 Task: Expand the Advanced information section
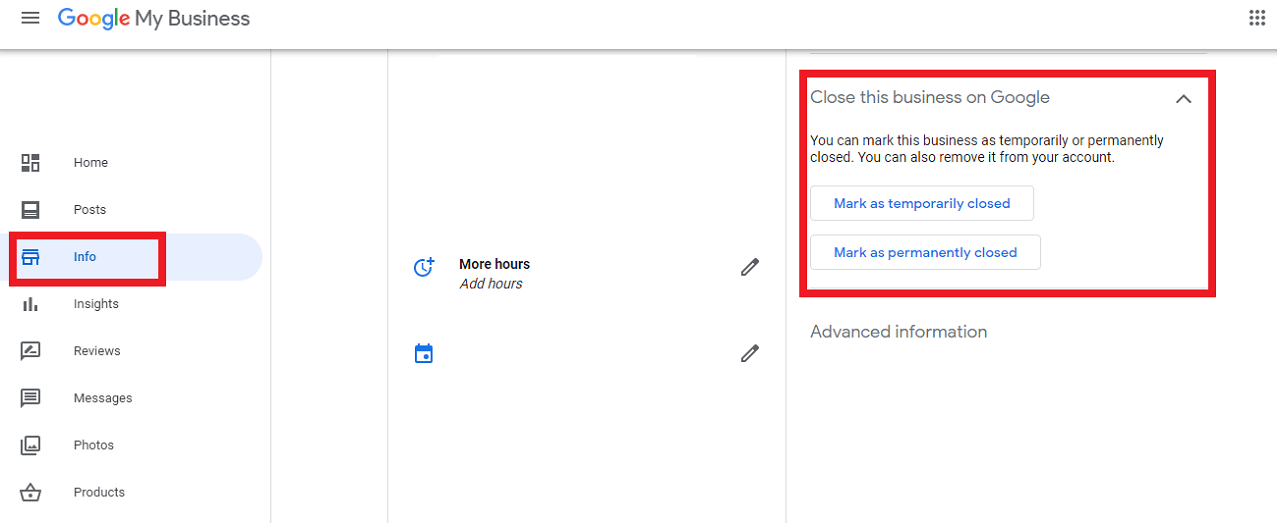point(898,332)
